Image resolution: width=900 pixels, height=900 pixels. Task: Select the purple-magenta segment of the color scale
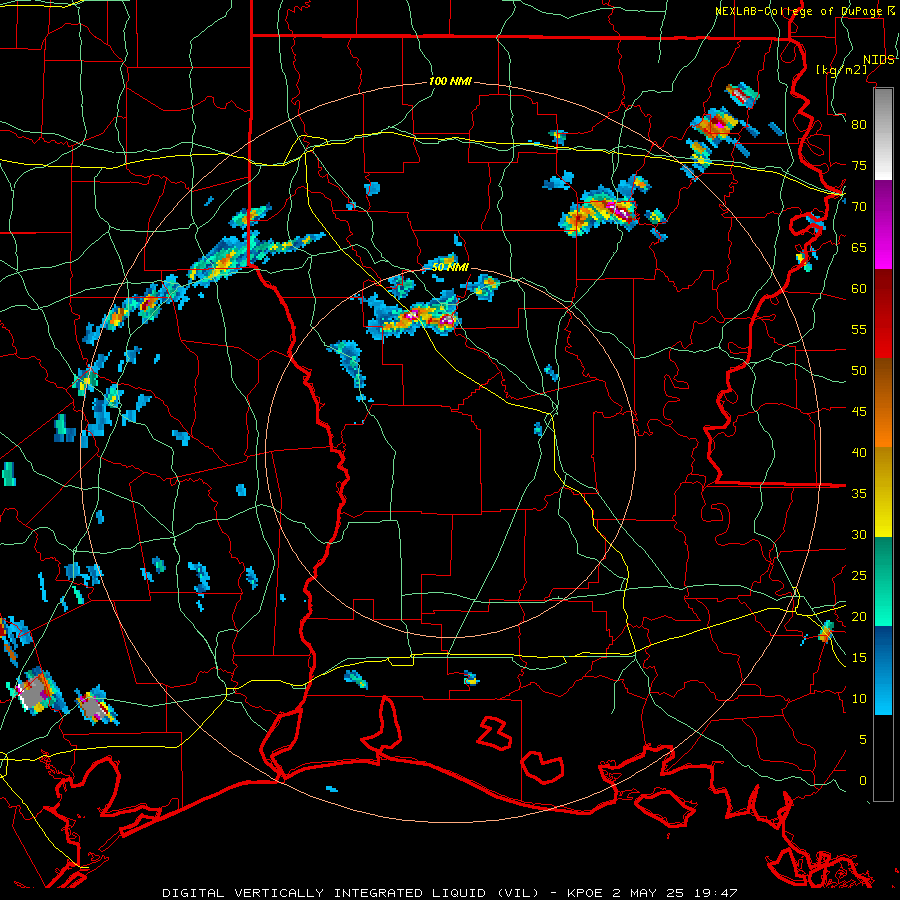884,224
